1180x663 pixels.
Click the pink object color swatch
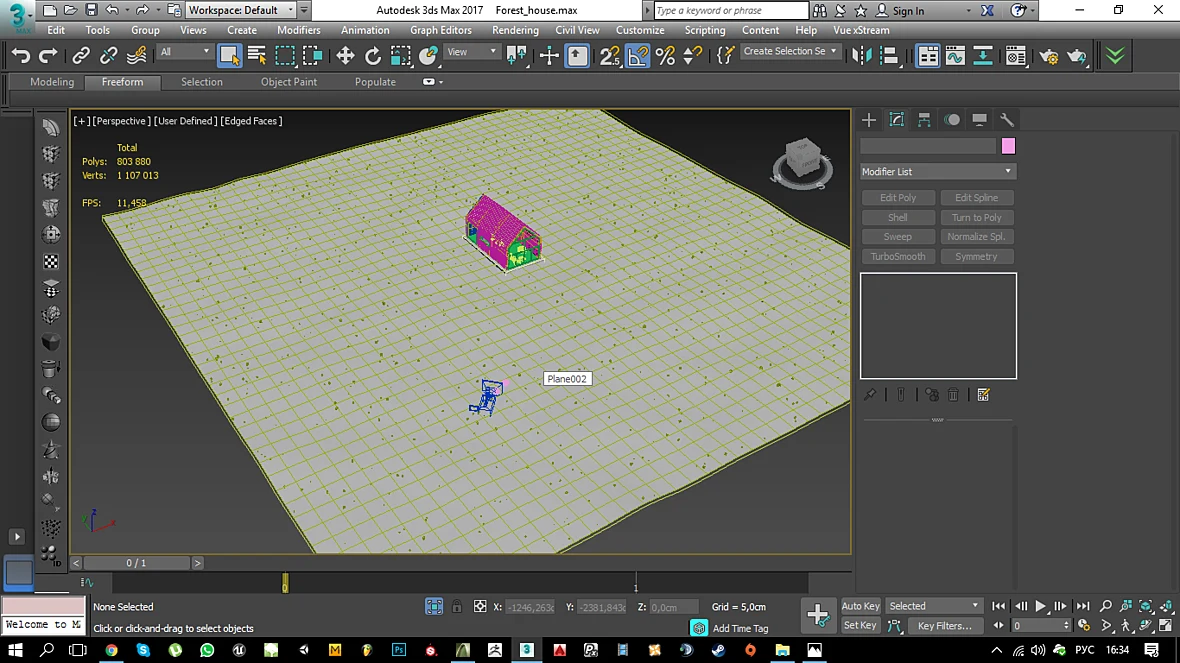pyautogui.click(x=1008, y=146)
